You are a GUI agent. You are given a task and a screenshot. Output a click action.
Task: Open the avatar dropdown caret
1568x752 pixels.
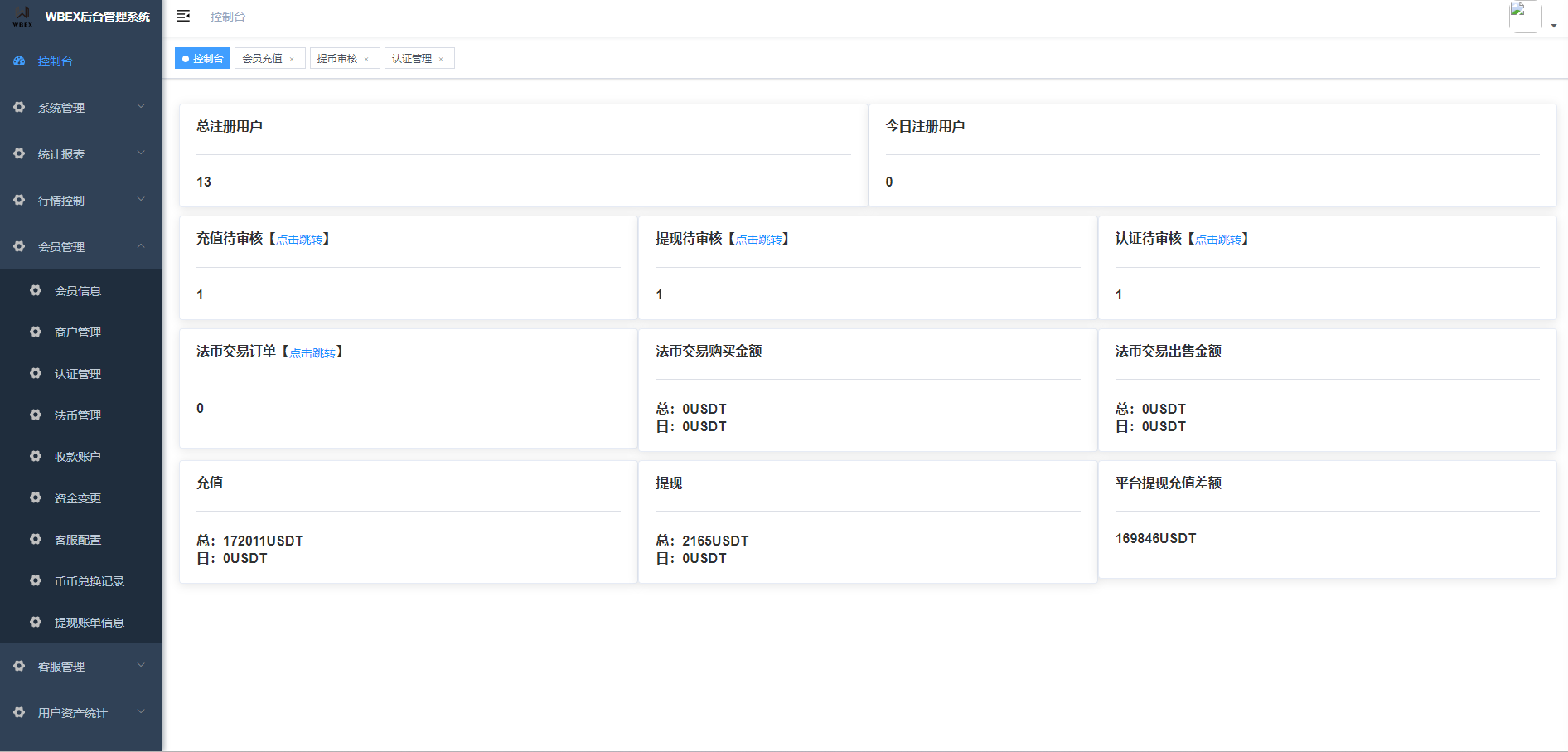pyautogui.click(x=1554, y=26)
